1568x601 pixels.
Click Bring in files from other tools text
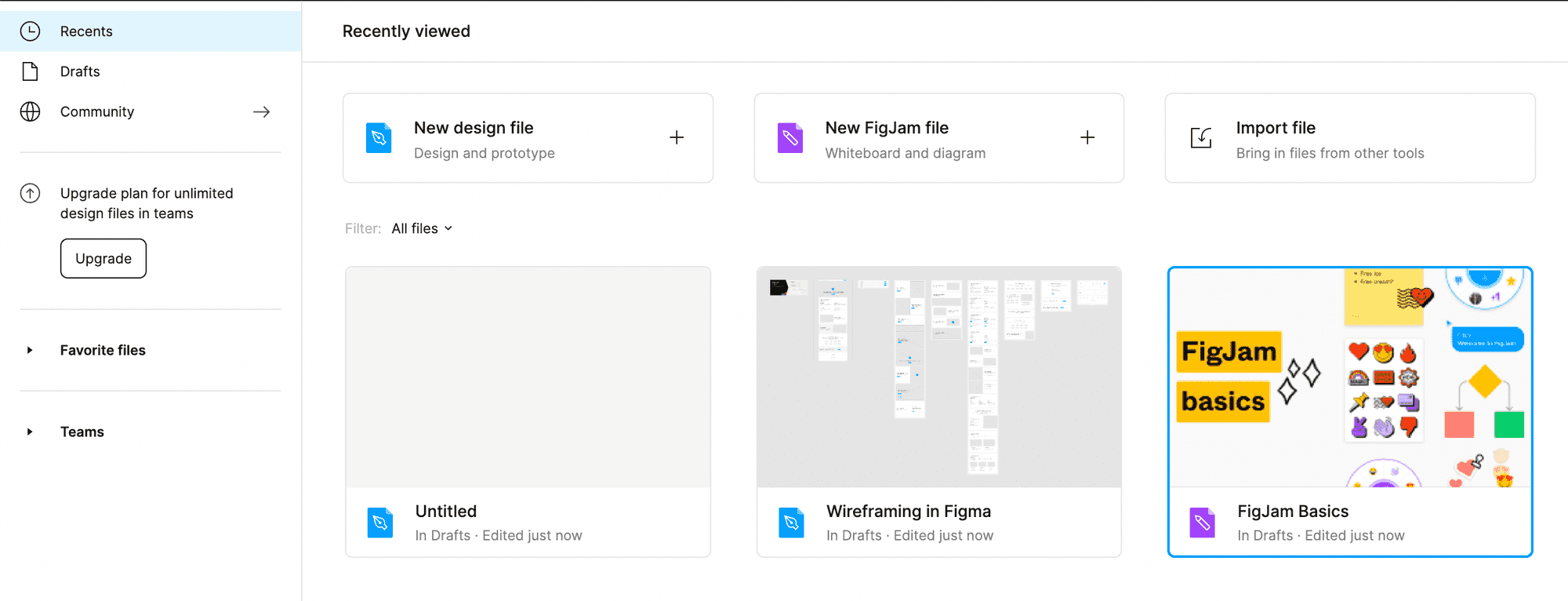coord(1330,153)
